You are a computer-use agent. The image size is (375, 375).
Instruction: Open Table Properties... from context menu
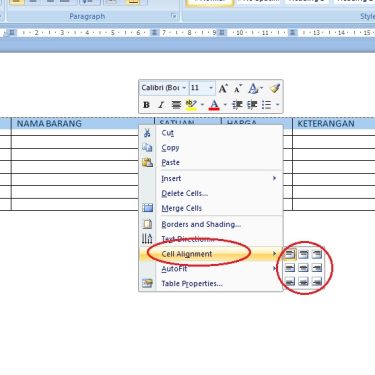[x=211, y=284]
